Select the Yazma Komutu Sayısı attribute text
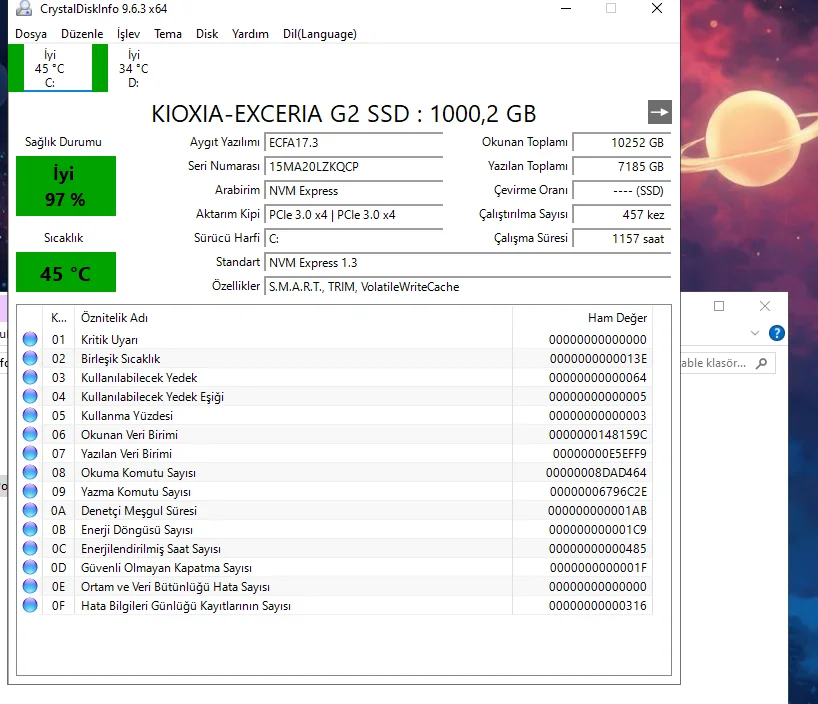The width and height of the screenshot is (818, 704). pos(136,492)
